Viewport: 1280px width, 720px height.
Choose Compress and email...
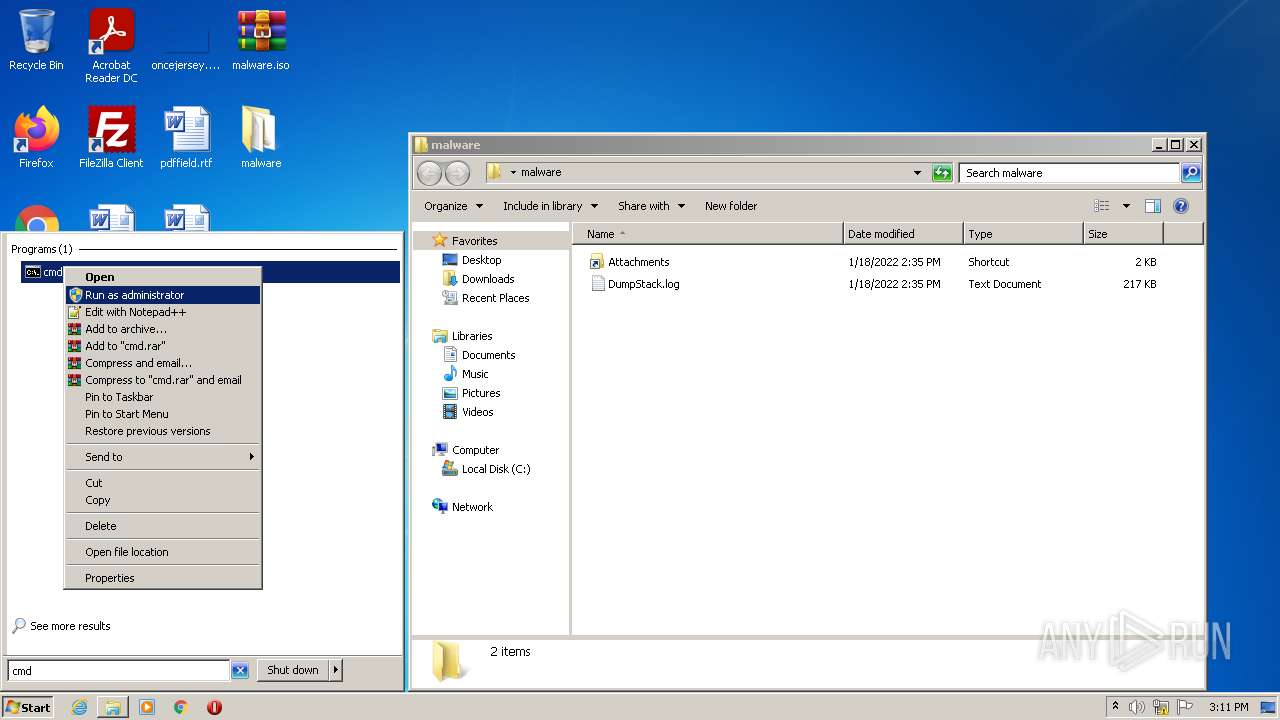(x=162, y=363)
